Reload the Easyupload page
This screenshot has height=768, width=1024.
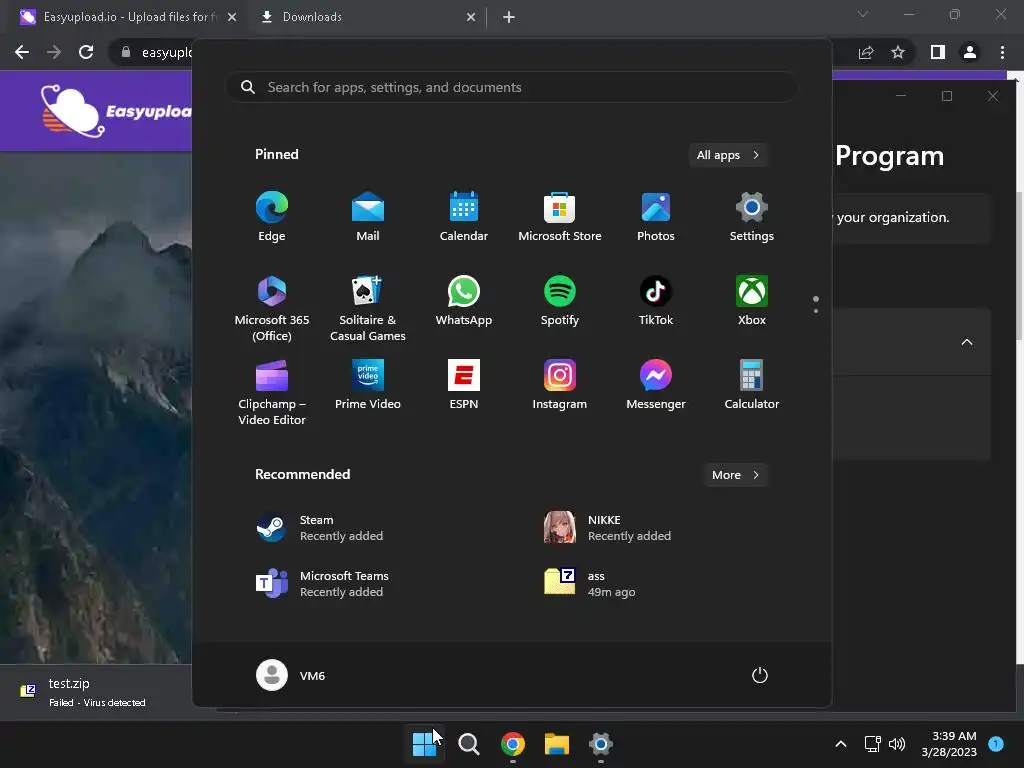pos(86,52)
